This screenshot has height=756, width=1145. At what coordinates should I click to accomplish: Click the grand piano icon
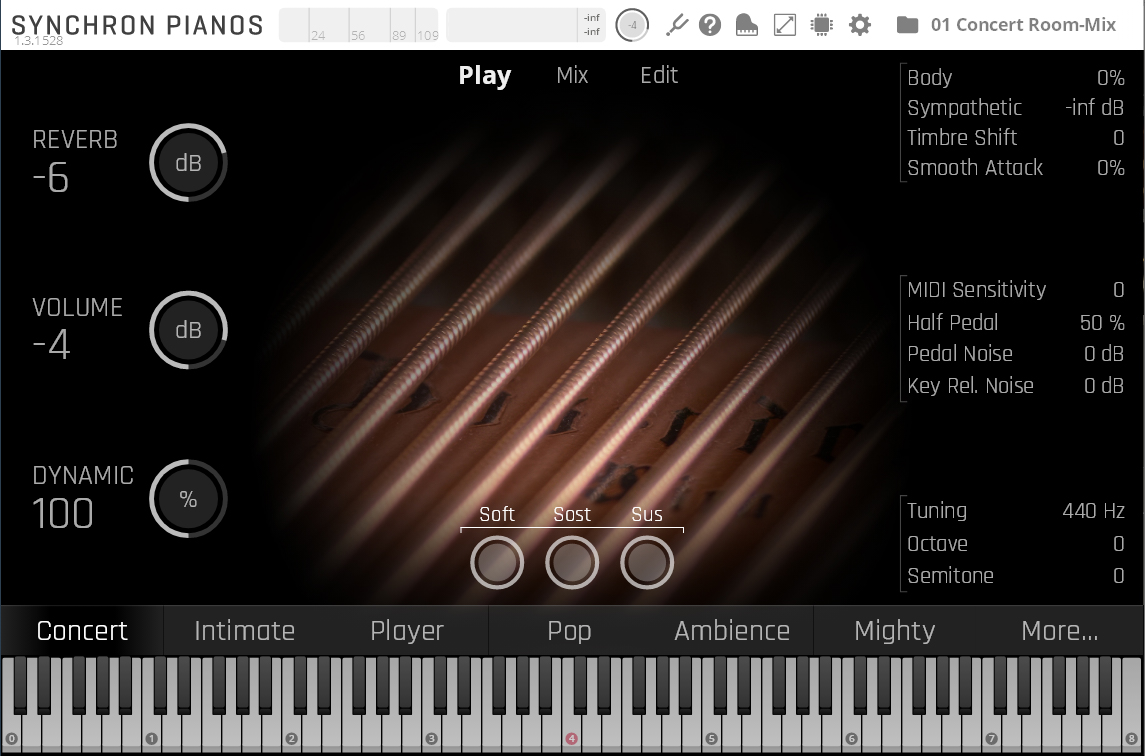pyautogui.click(x=747, y=25)
